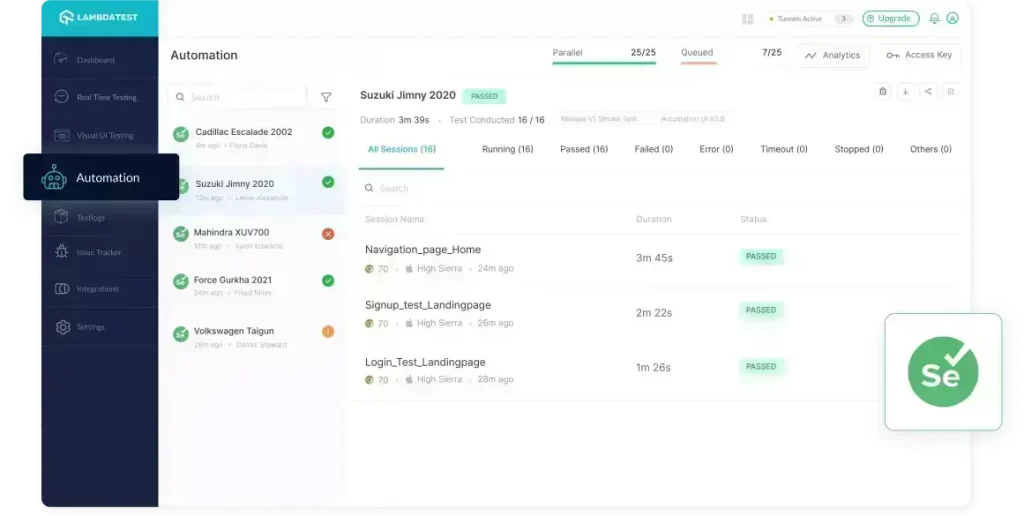Open the user profile avatar
The image size is (1024, 516).
point(953,18)
